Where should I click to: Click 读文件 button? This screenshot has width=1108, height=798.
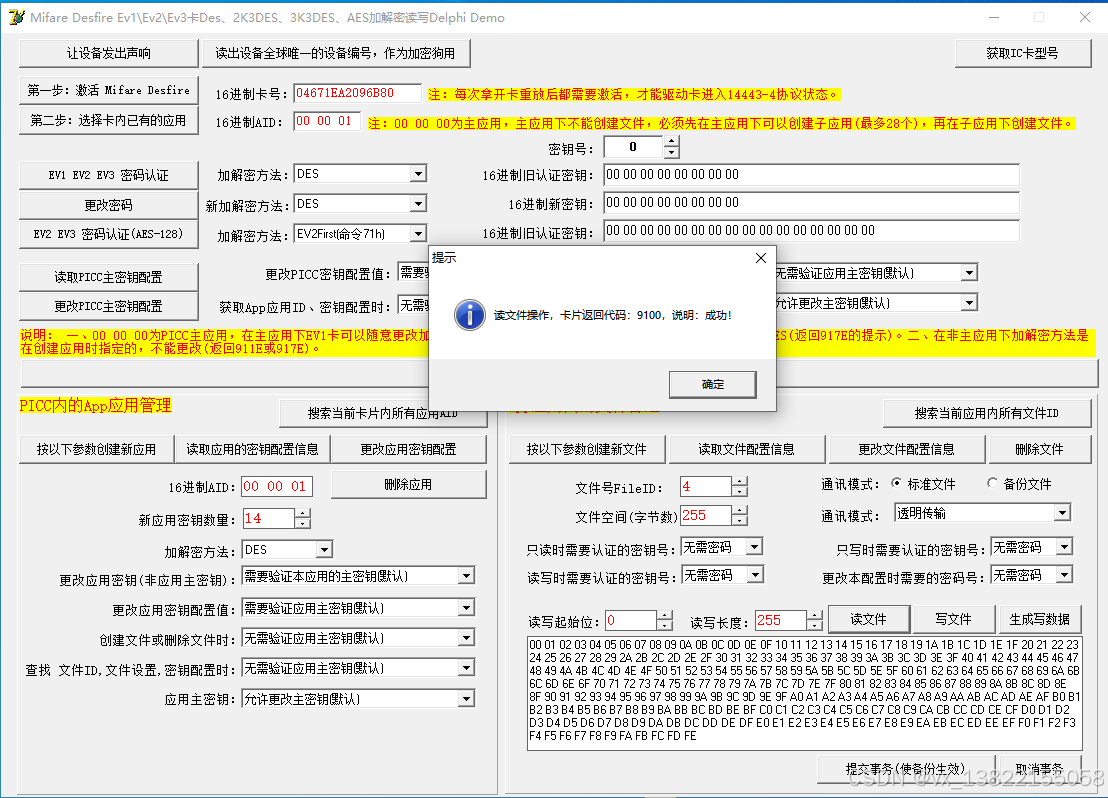[868, 619]
